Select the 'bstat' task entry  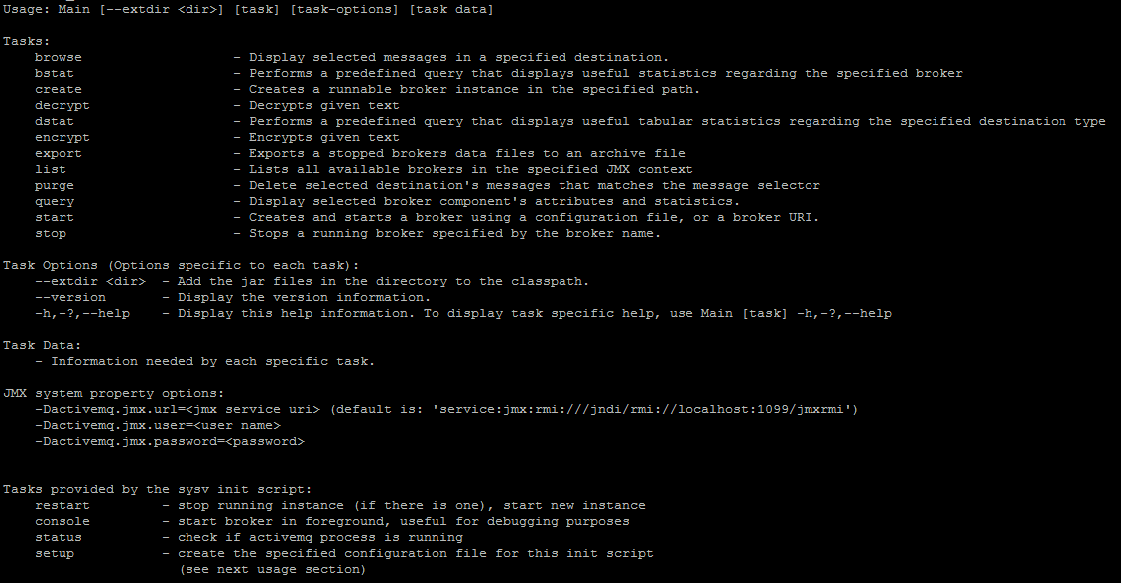(54, 73)
